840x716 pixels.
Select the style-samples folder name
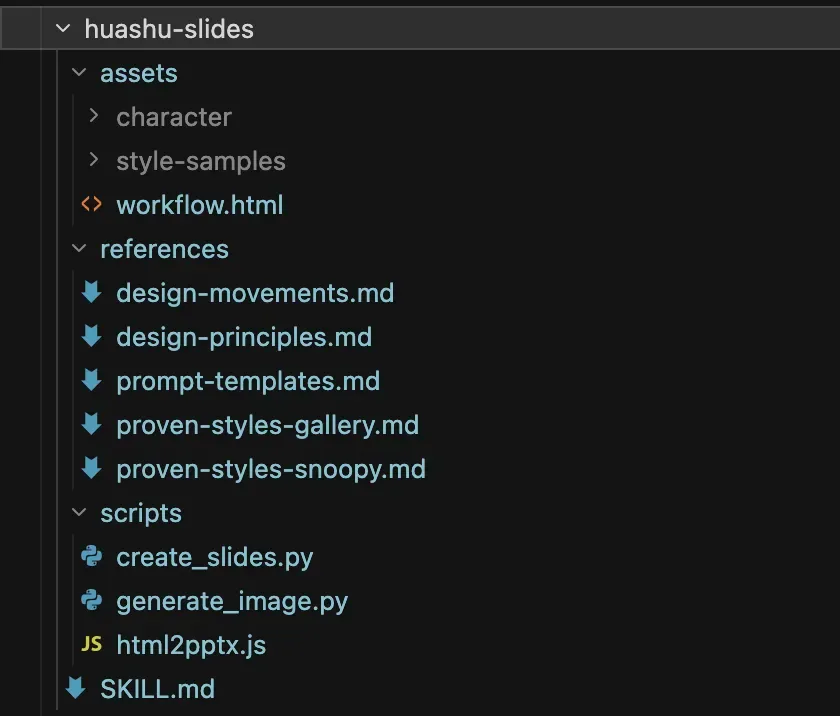click(201, 161)
